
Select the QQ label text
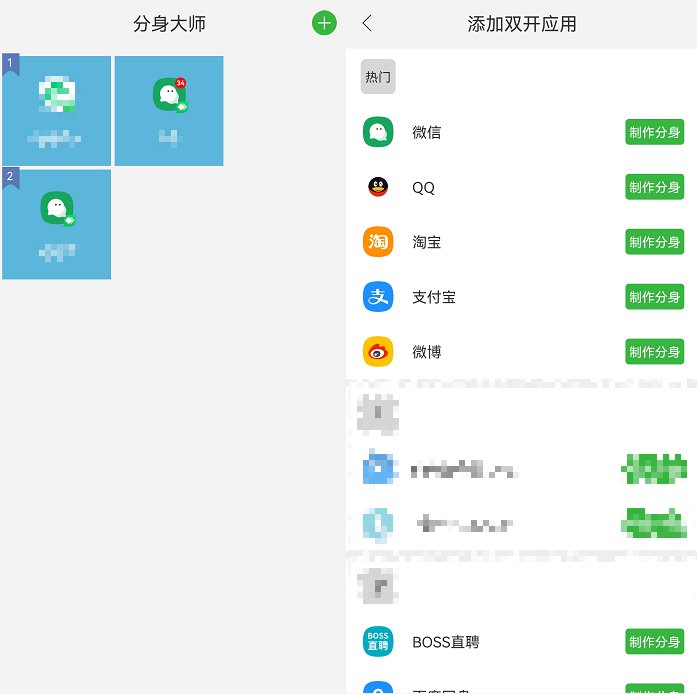pyautogui.click(x=423, y=188)
